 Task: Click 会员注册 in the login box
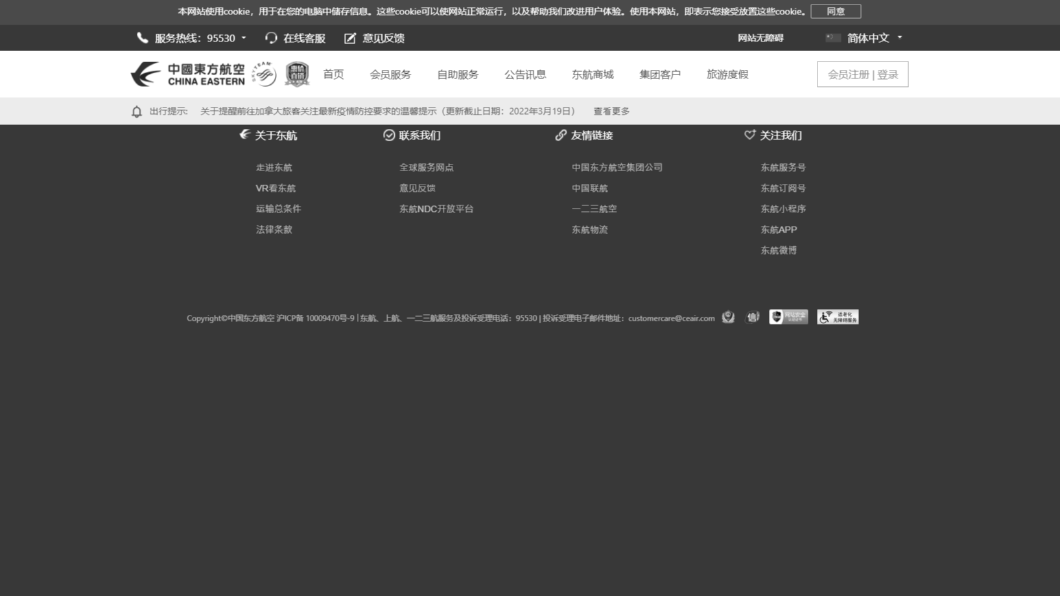click(x=848, y=74)
